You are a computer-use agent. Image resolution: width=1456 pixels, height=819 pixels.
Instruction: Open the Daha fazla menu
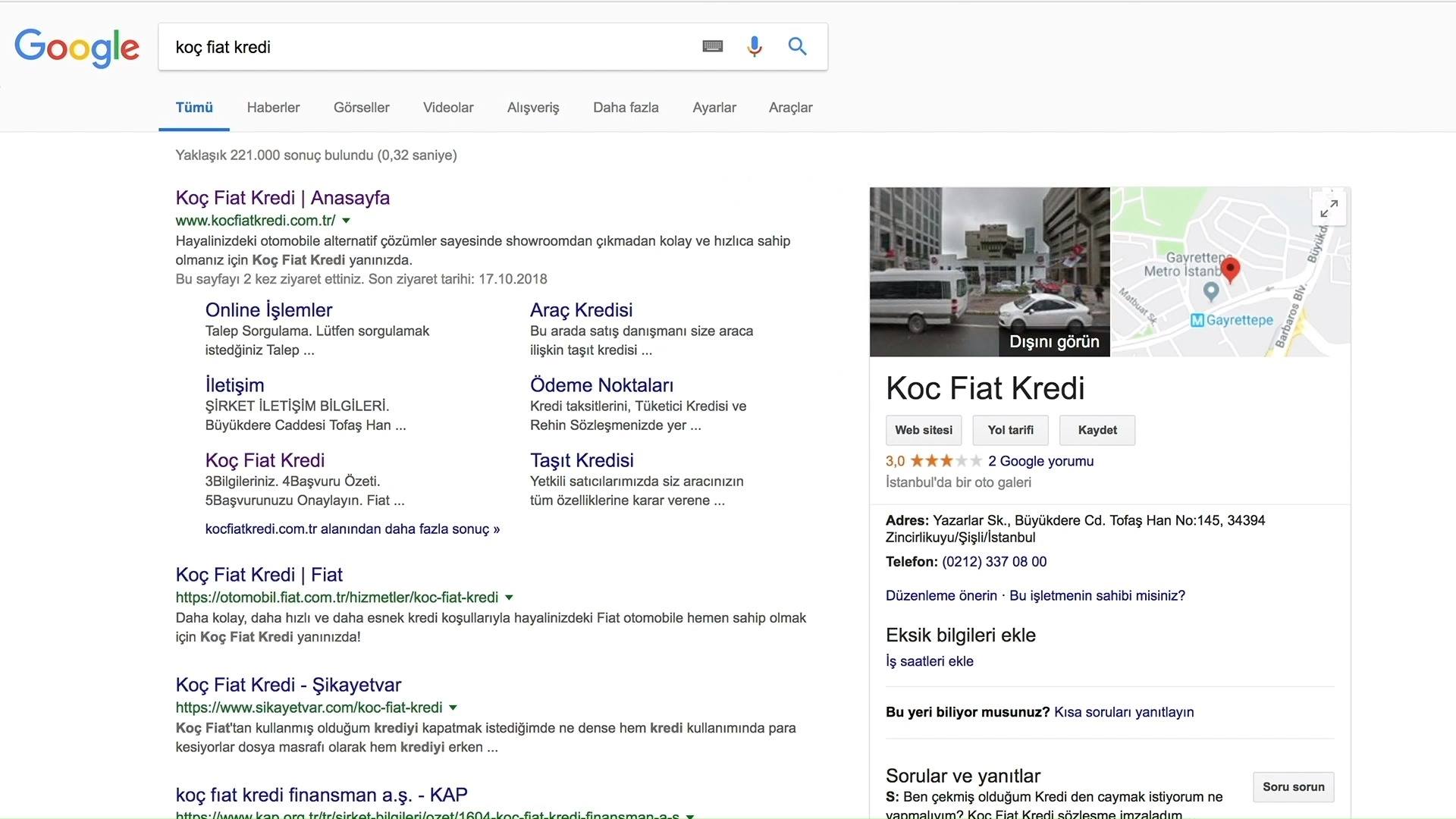coord(626,108)
